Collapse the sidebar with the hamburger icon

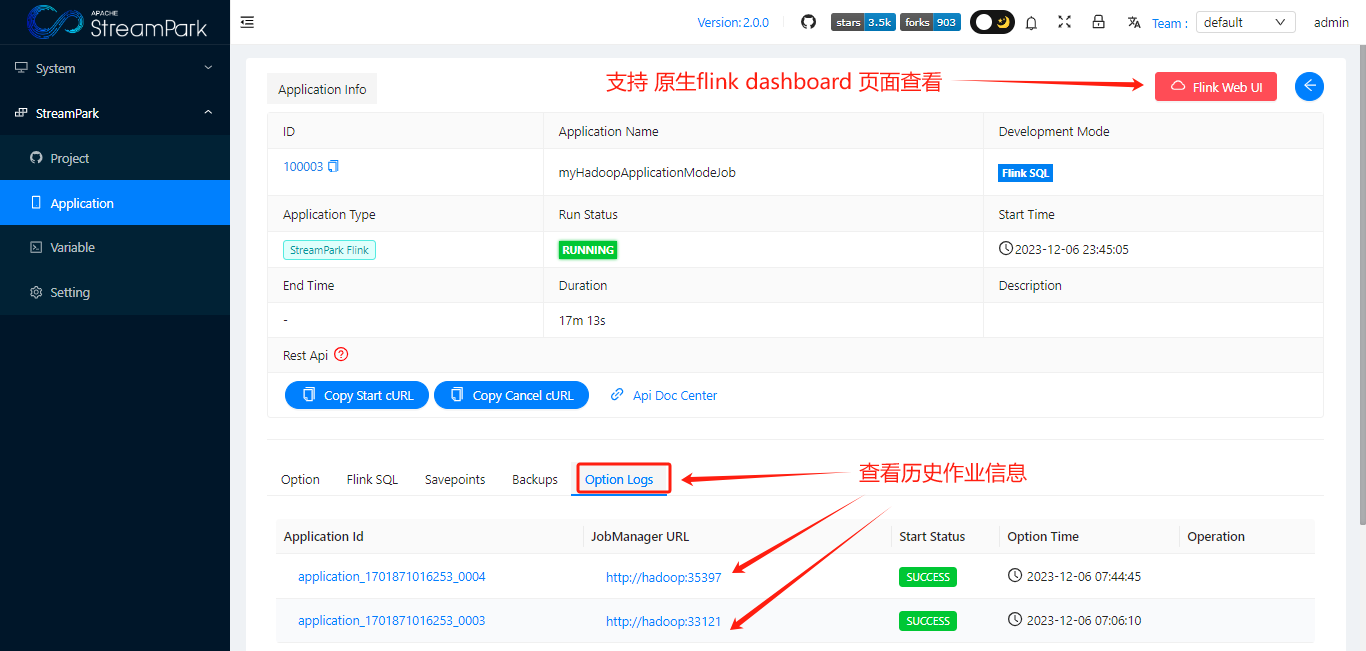click(x=246, y=21)
